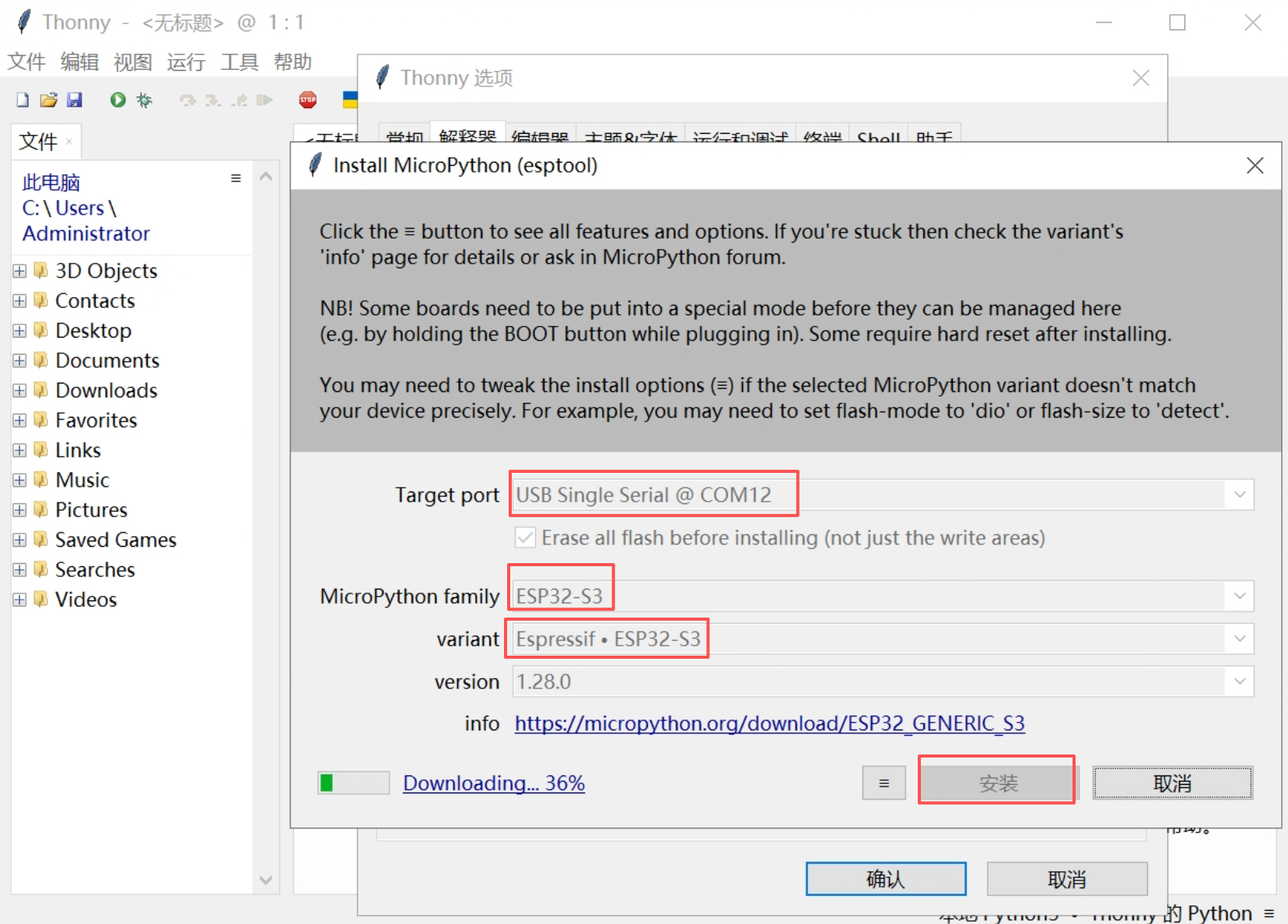Image resolution: width=1288 pixels, height=924 pixels.
Task: Select the Pictures folder label
Action: [91, 510]
